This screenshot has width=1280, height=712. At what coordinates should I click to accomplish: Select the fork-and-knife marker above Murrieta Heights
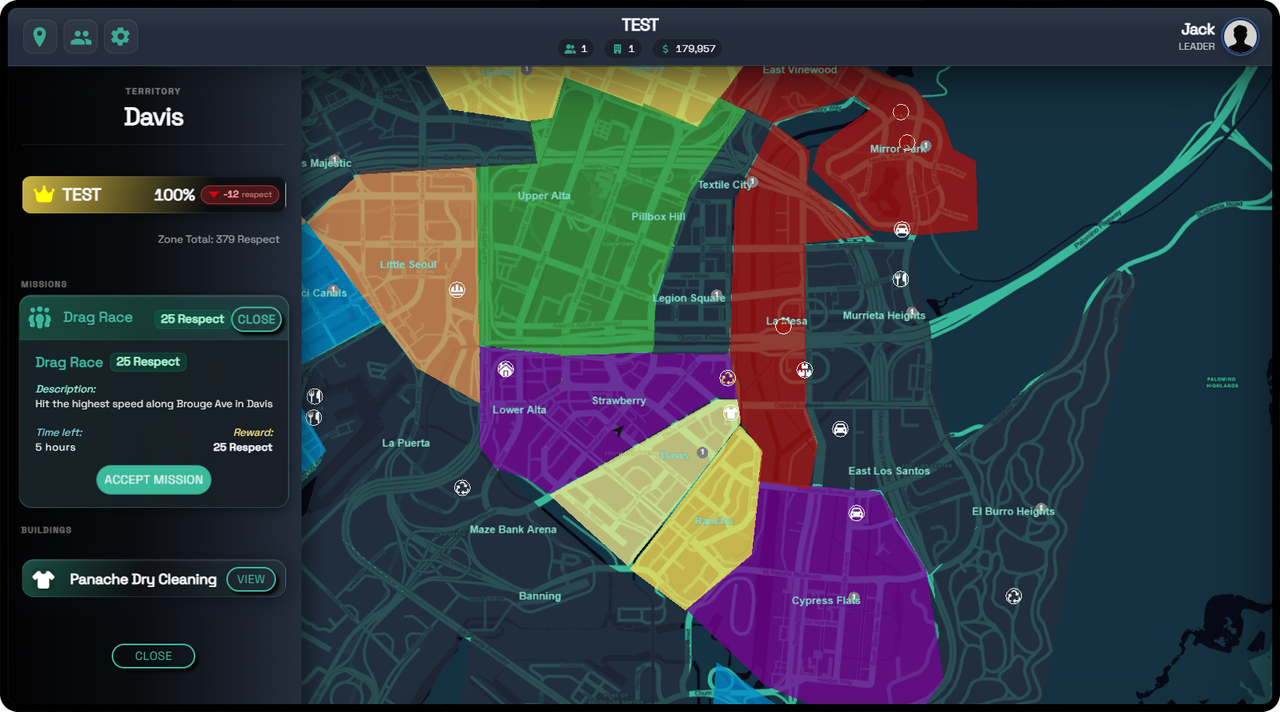pos(900,279)
